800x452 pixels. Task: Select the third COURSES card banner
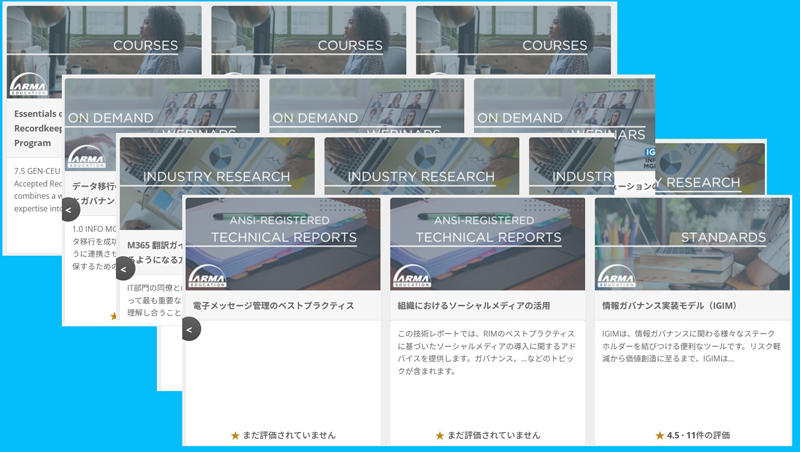pos(513,40)
